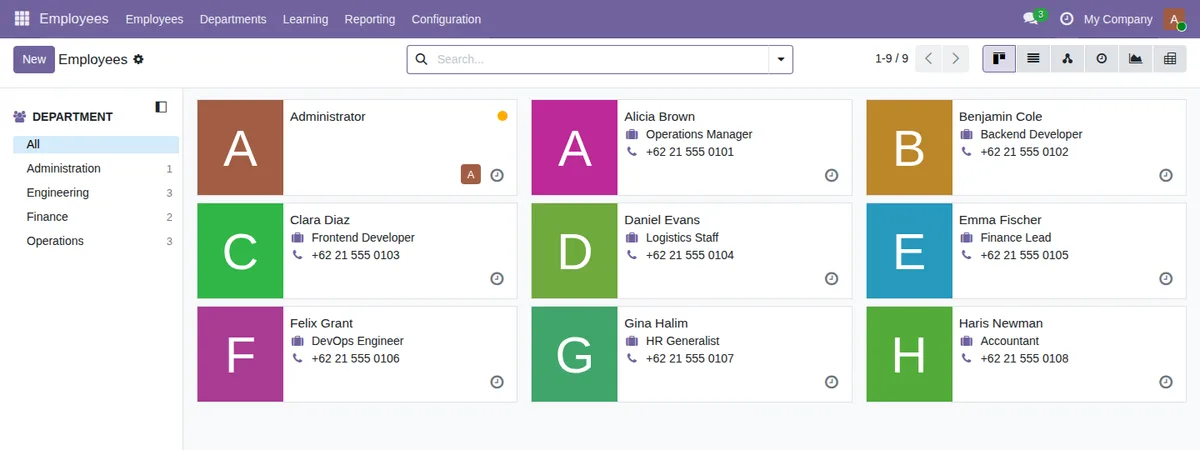Click activity clock on Clara Diaz card

click(x=497, y=278)
